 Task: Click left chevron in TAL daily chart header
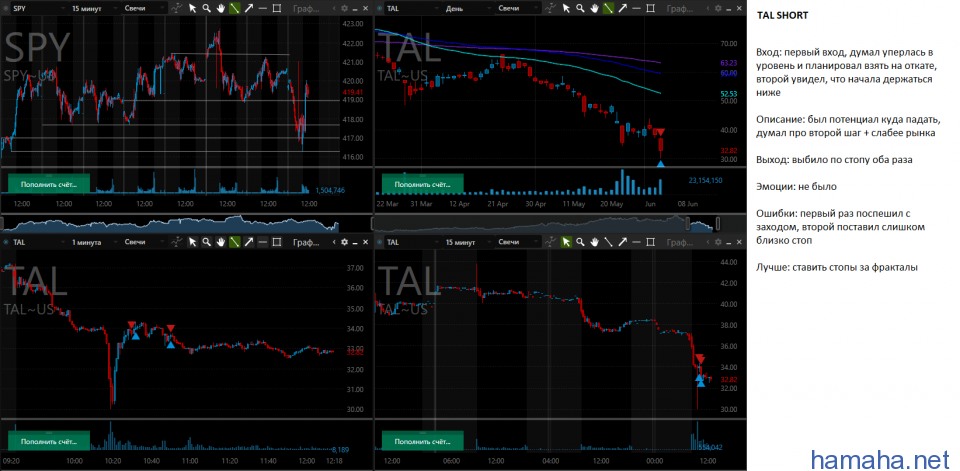tap(708, 8)
